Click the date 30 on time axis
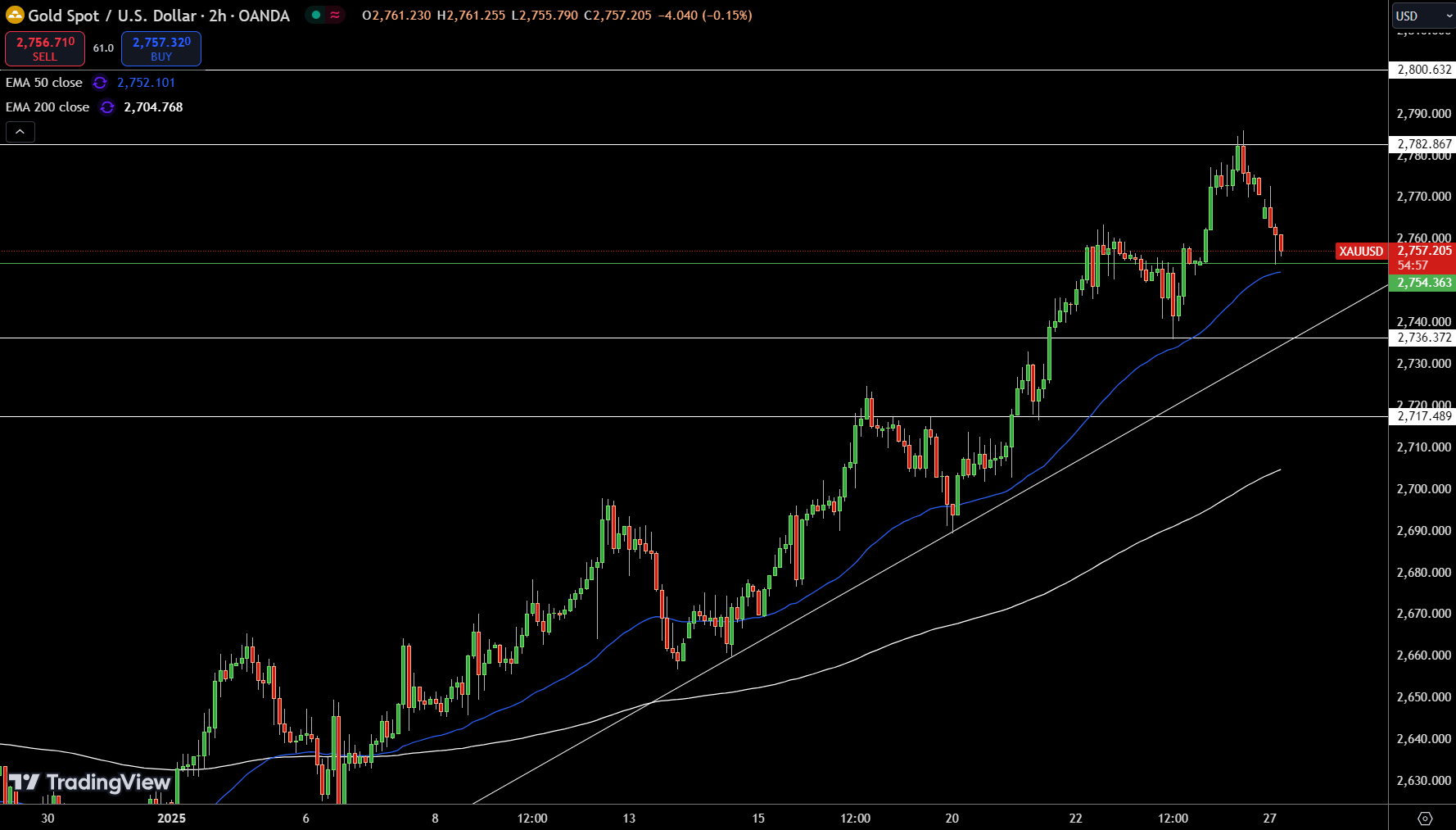The image size is (1456, 830). tap(47, 818)
